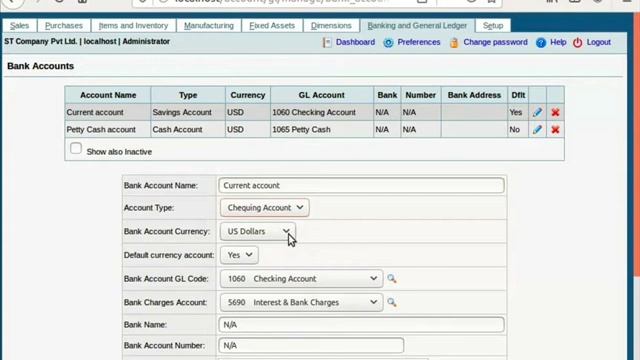Delete the Current account row red X
The image size is (640, 360).
click(555, 112)
